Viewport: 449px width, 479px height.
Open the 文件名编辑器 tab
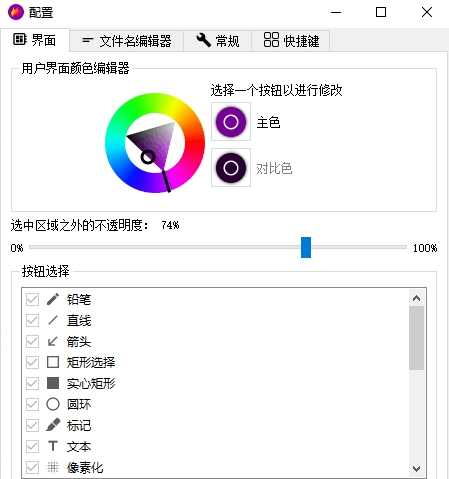tap(127, 41)
